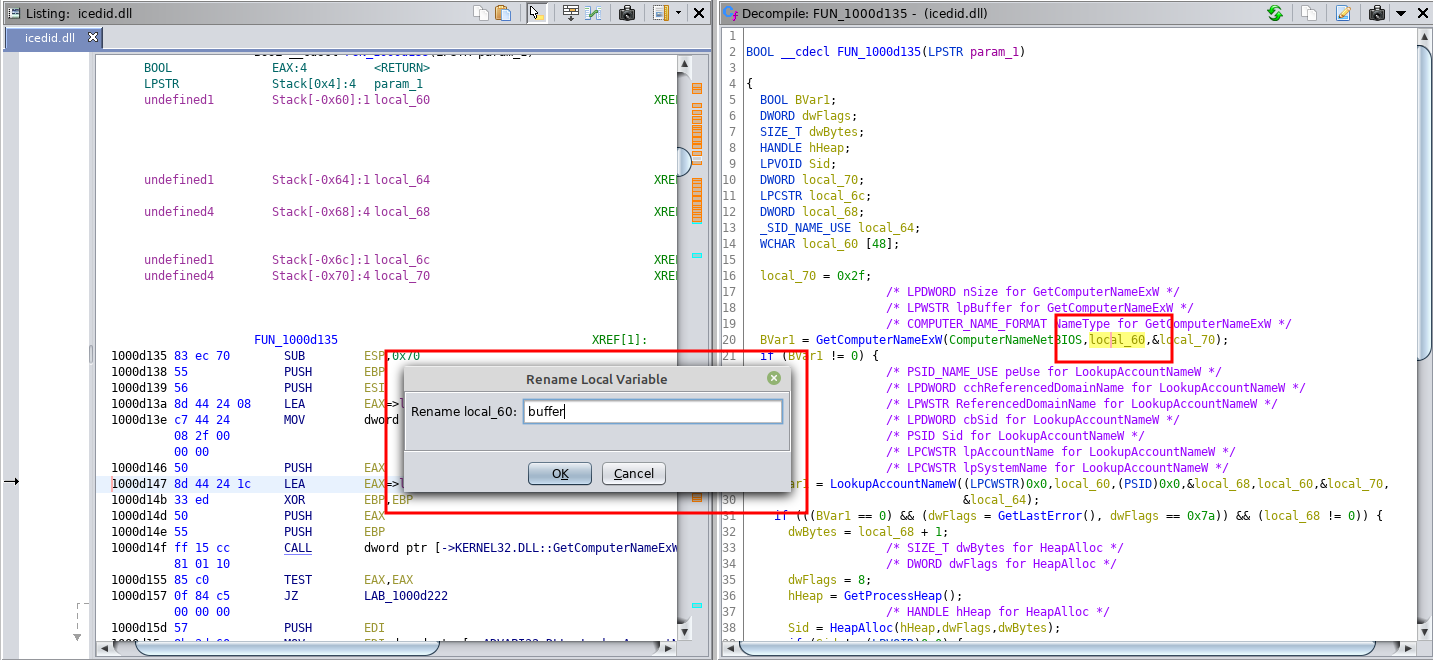Select FUN_1000d135 label in the Listing
1433x660 pixels.
point(296,340)
